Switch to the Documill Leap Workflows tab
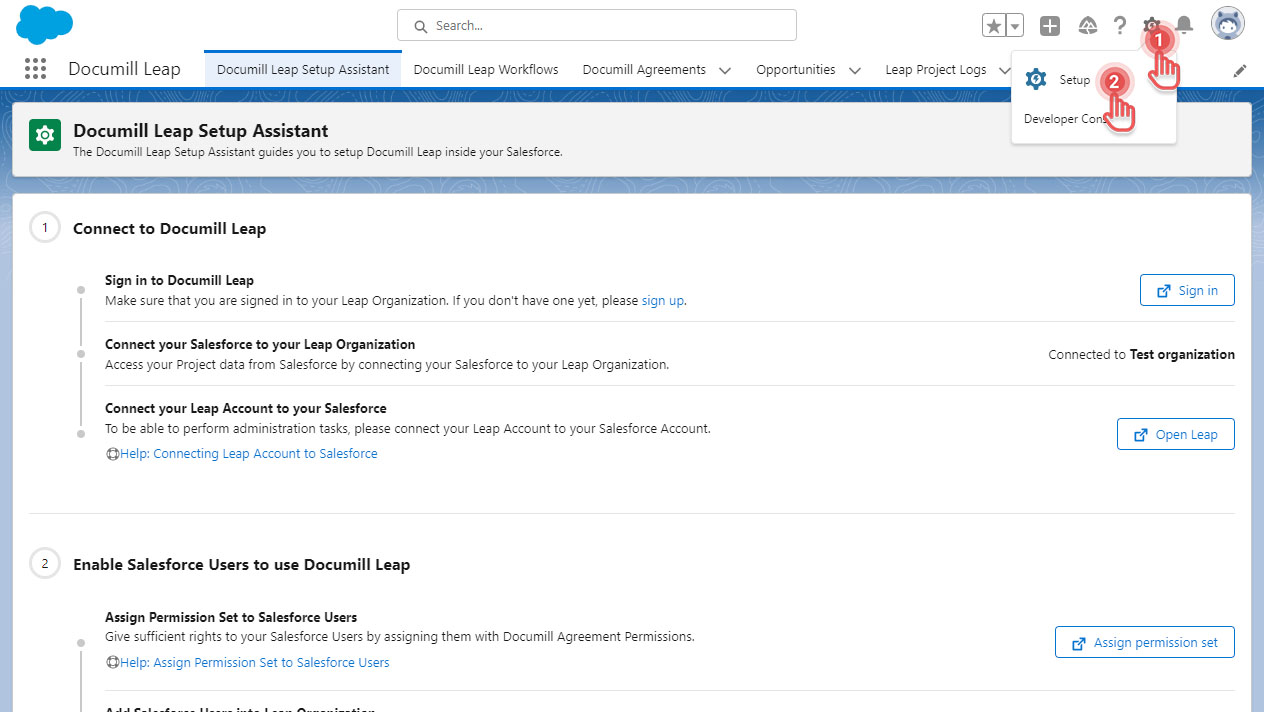Viewport: 1264px width, 712px height. tap(486, 70)
